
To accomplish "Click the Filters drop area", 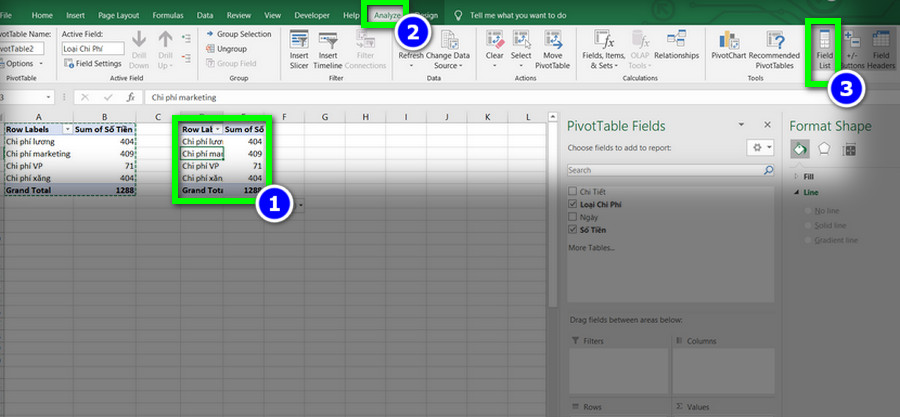I will click(619, 369).
